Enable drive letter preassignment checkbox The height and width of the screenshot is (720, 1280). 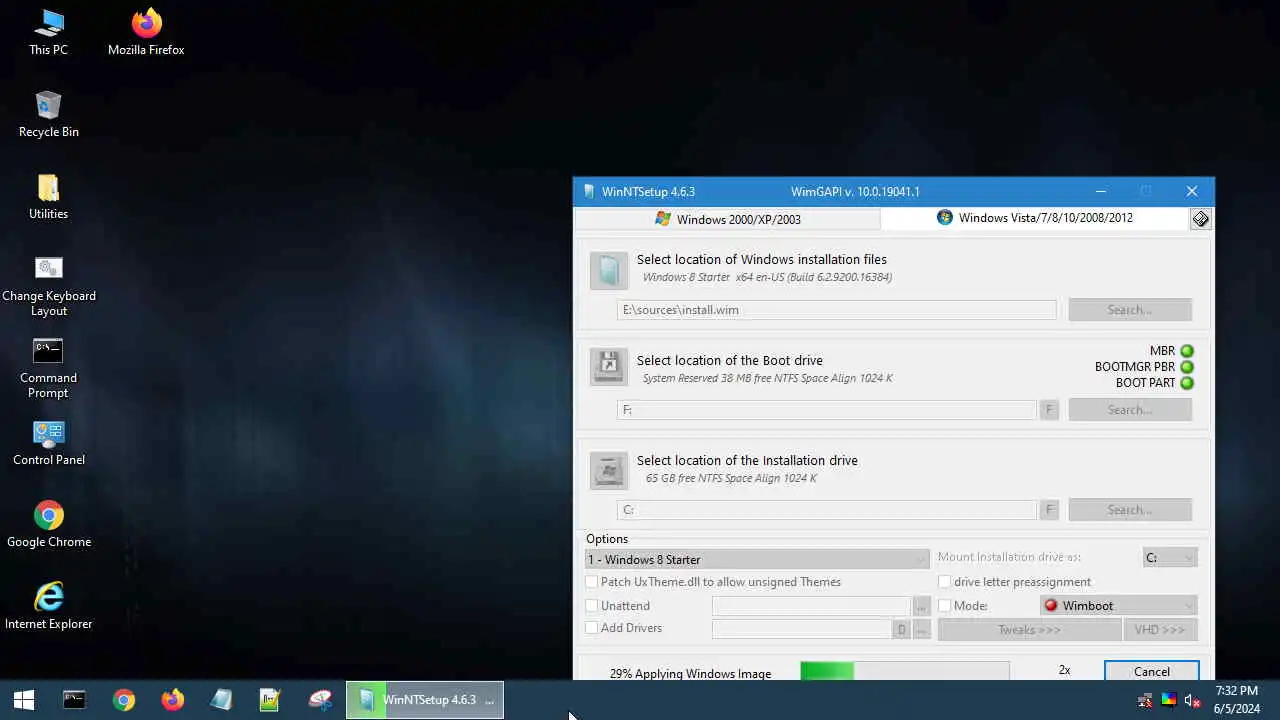tap(944, 582)
